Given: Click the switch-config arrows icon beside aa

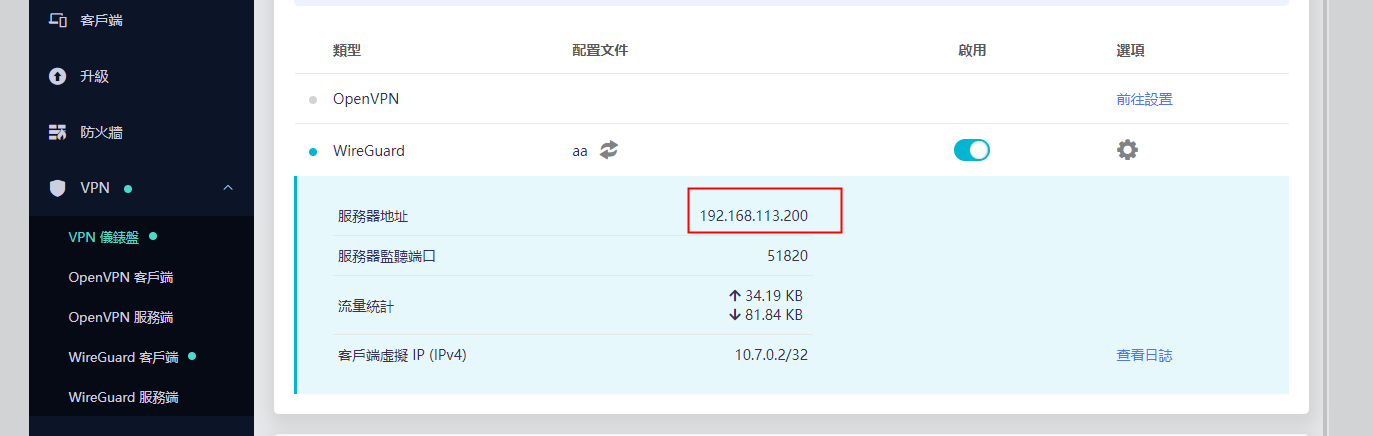Looking at the screenshot, I should pyautogui.click(x=609, y=150).
